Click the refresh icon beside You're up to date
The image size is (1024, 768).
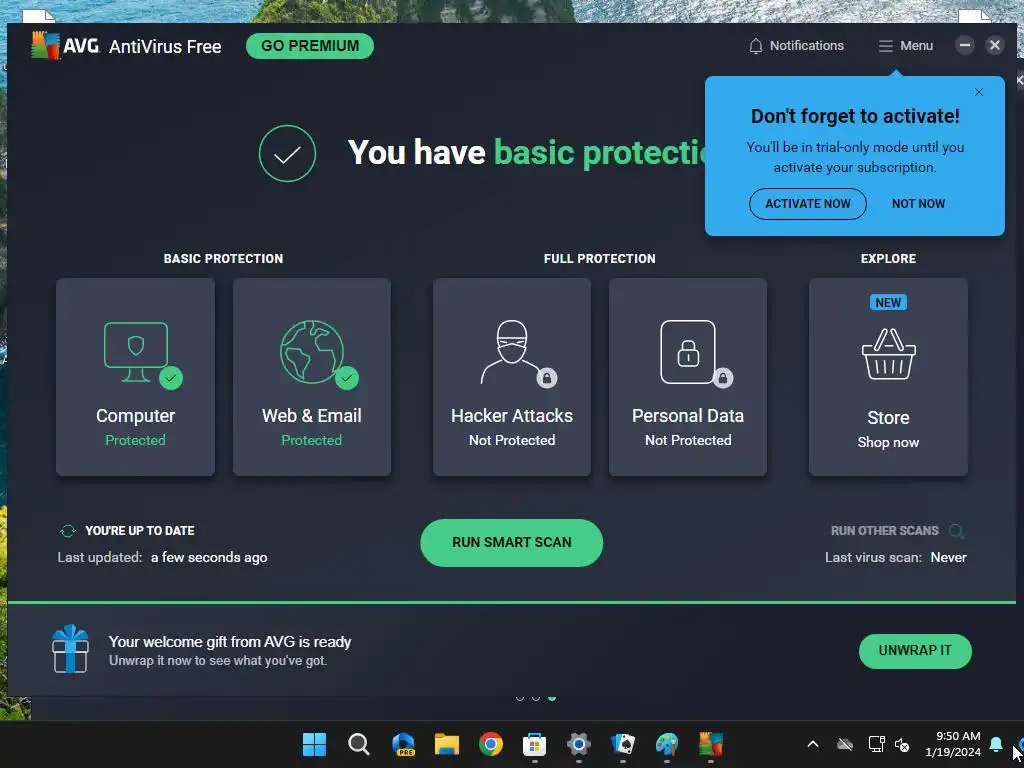tap(67, 531)
